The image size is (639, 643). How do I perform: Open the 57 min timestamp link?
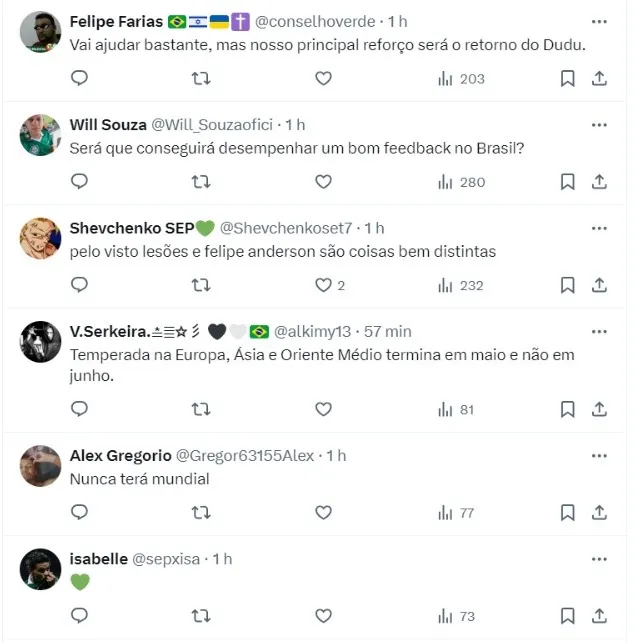385,331
